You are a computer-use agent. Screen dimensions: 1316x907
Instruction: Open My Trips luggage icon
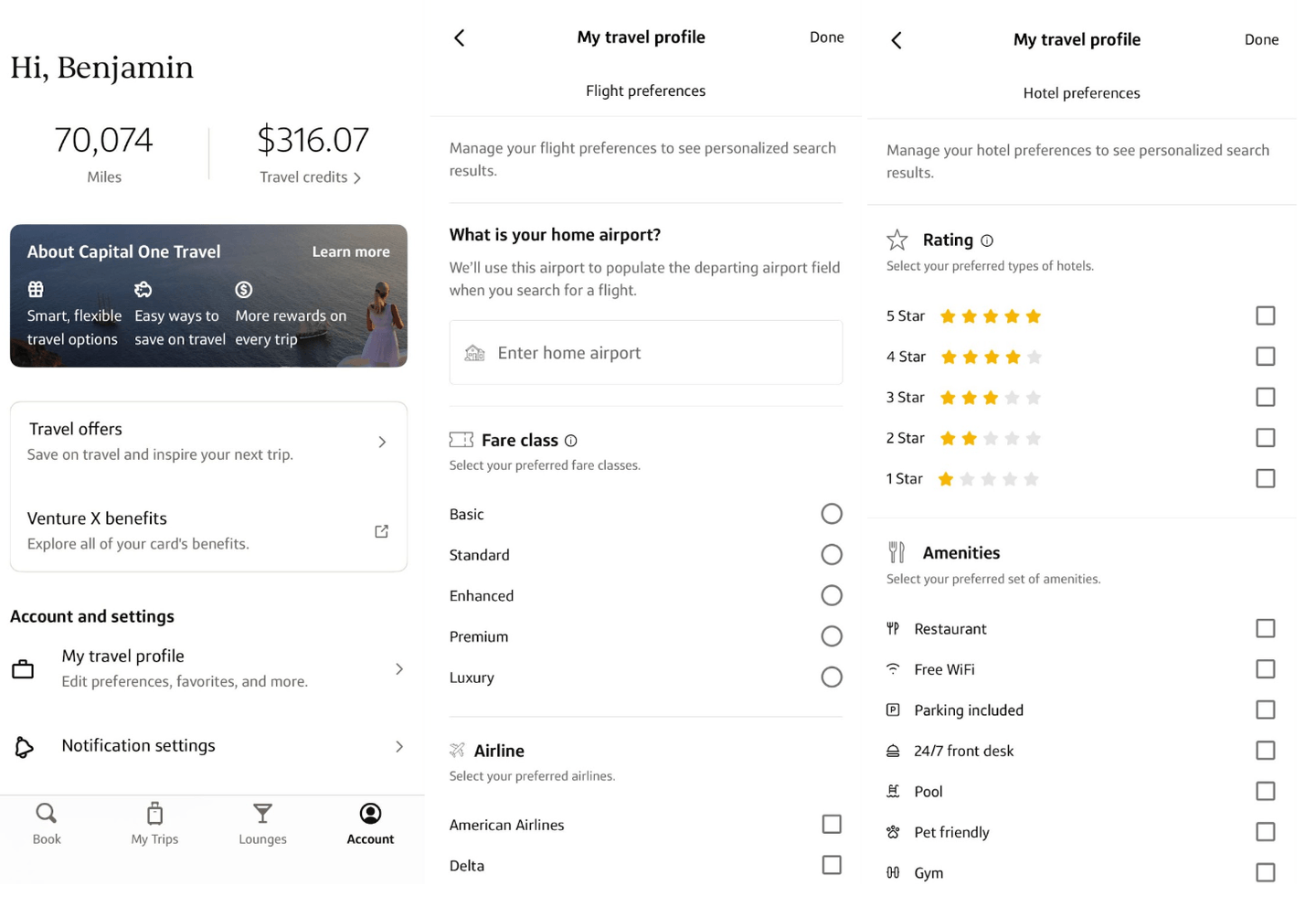pos(154,813)
